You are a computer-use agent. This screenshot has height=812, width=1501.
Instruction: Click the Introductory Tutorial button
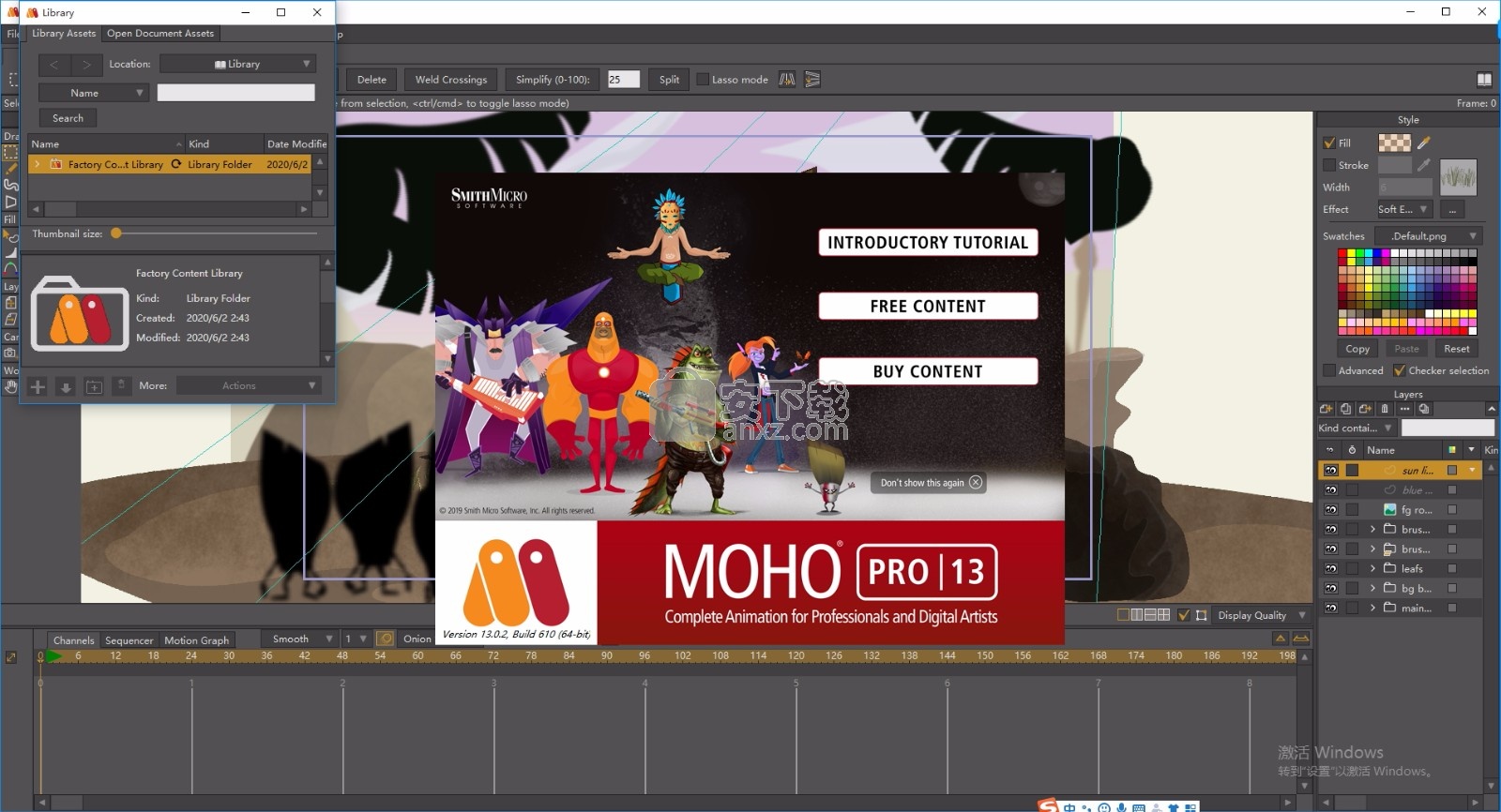pyautogui.click(x=928, y=243)
